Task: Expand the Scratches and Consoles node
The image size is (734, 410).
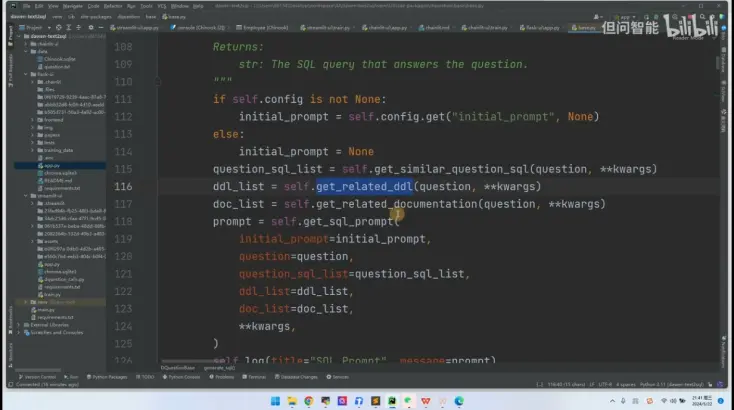Action: (19, 332)
